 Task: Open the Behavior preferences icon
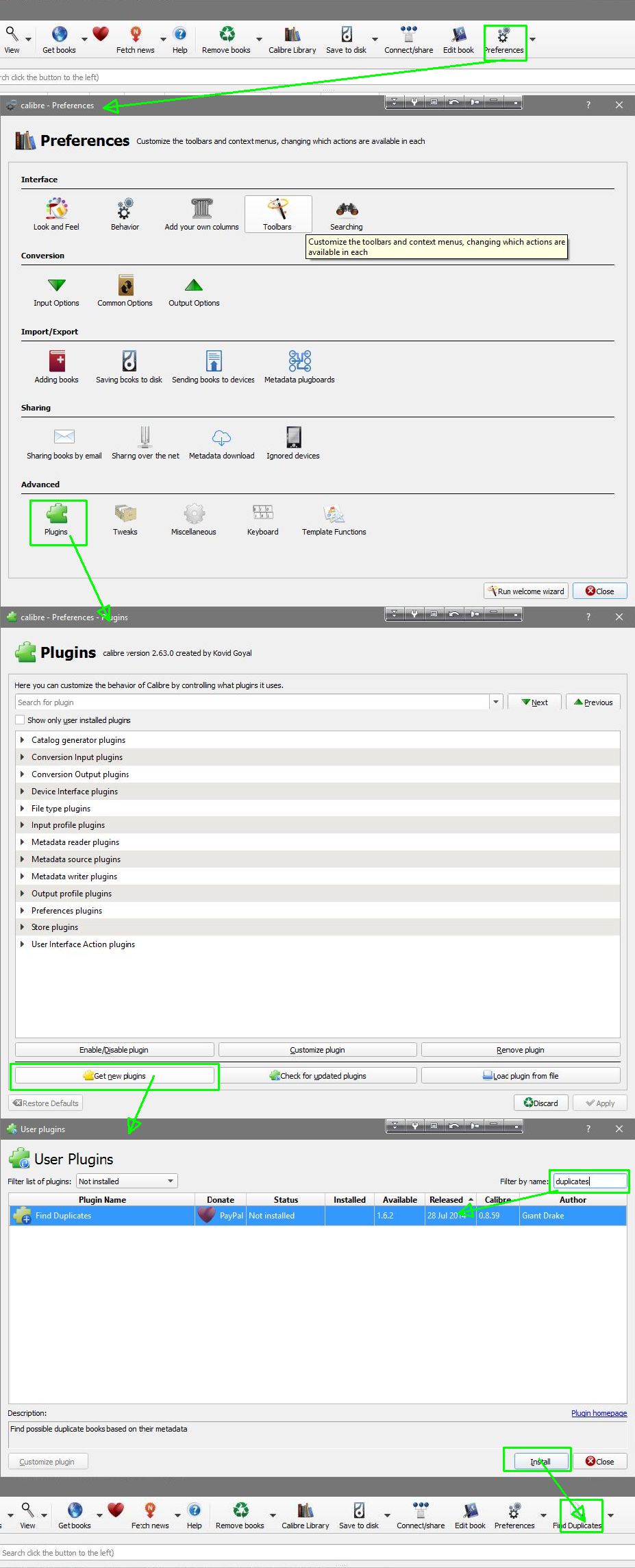pos(125,215)
